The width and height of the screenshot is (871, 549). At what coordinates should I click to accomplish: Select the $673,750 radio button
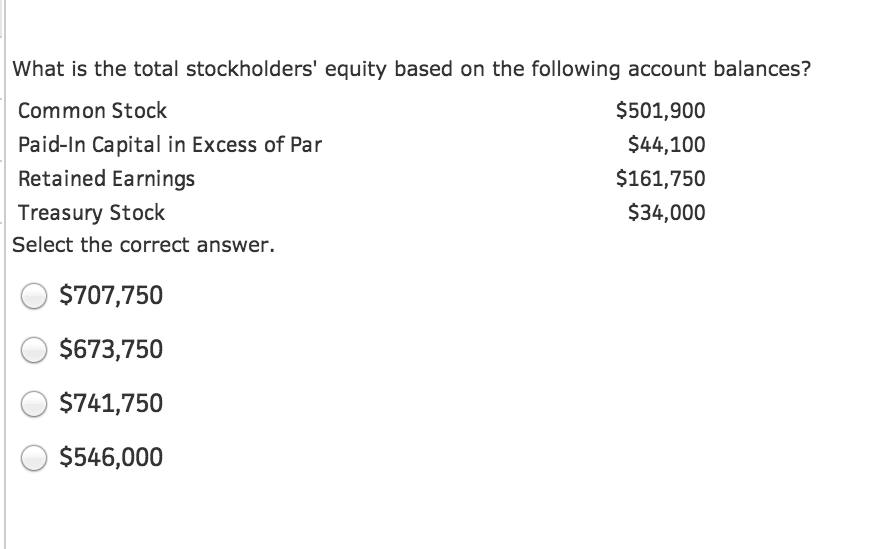coord(36,350)
